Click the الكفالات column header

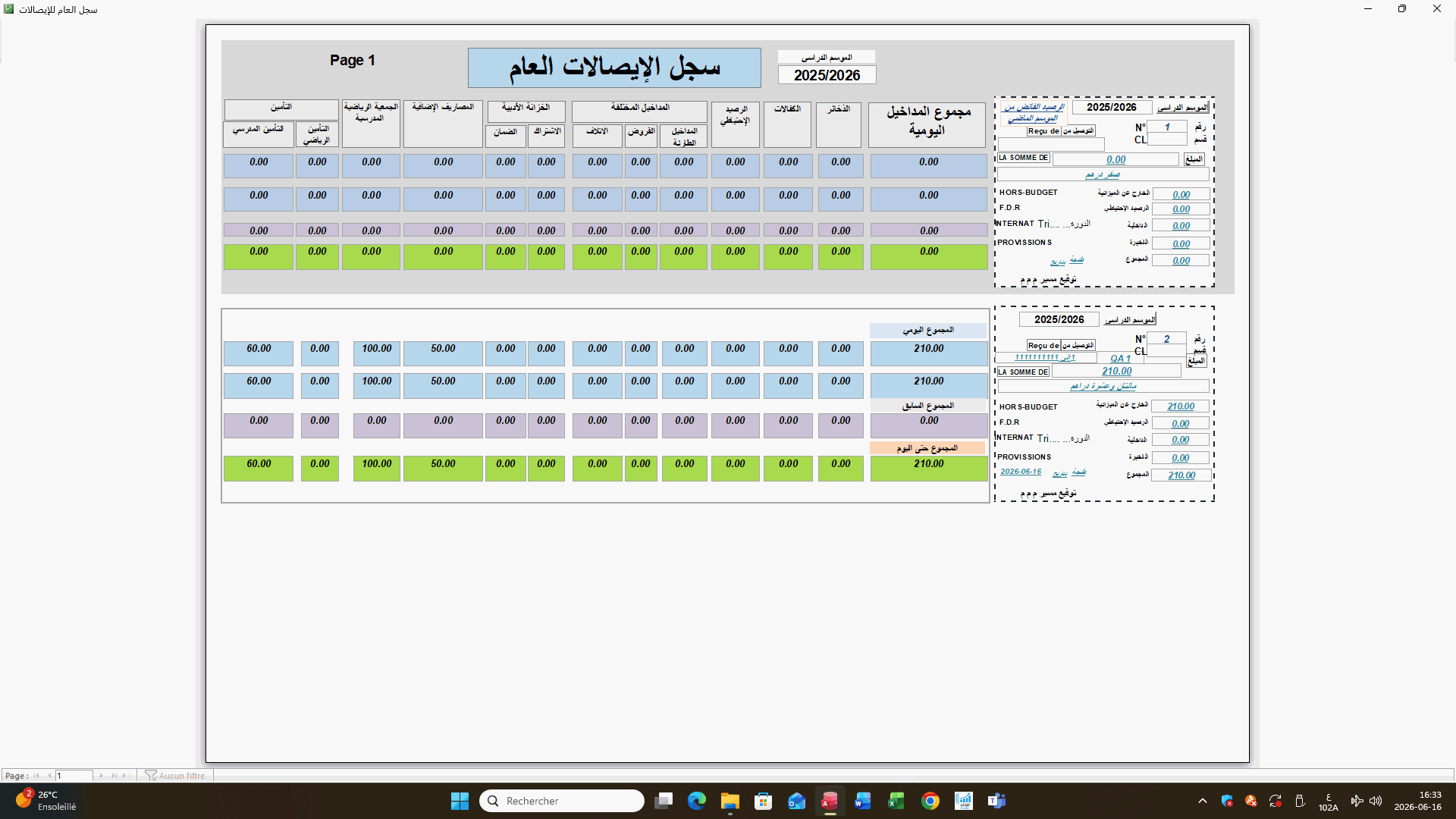pyautogui.click(x=787, y=124)
